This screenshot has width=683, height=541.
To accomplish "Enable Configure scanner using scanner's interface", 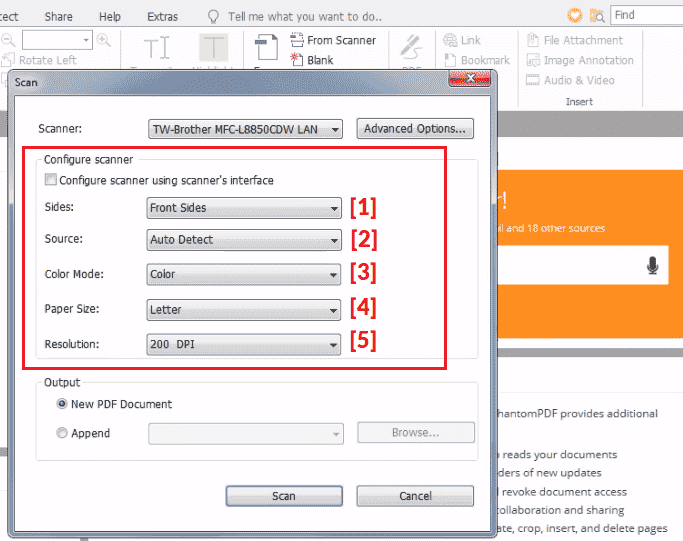I will point(51,179).
